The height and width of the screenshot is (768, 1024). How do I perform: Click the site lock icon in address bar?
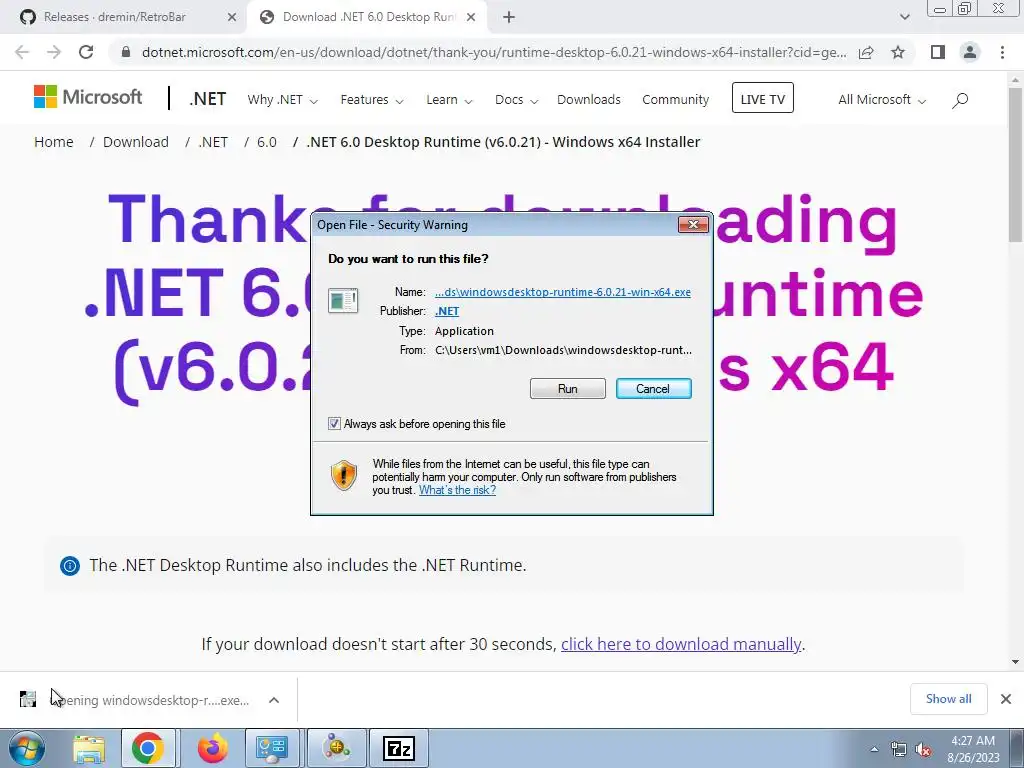coord(126,52)
